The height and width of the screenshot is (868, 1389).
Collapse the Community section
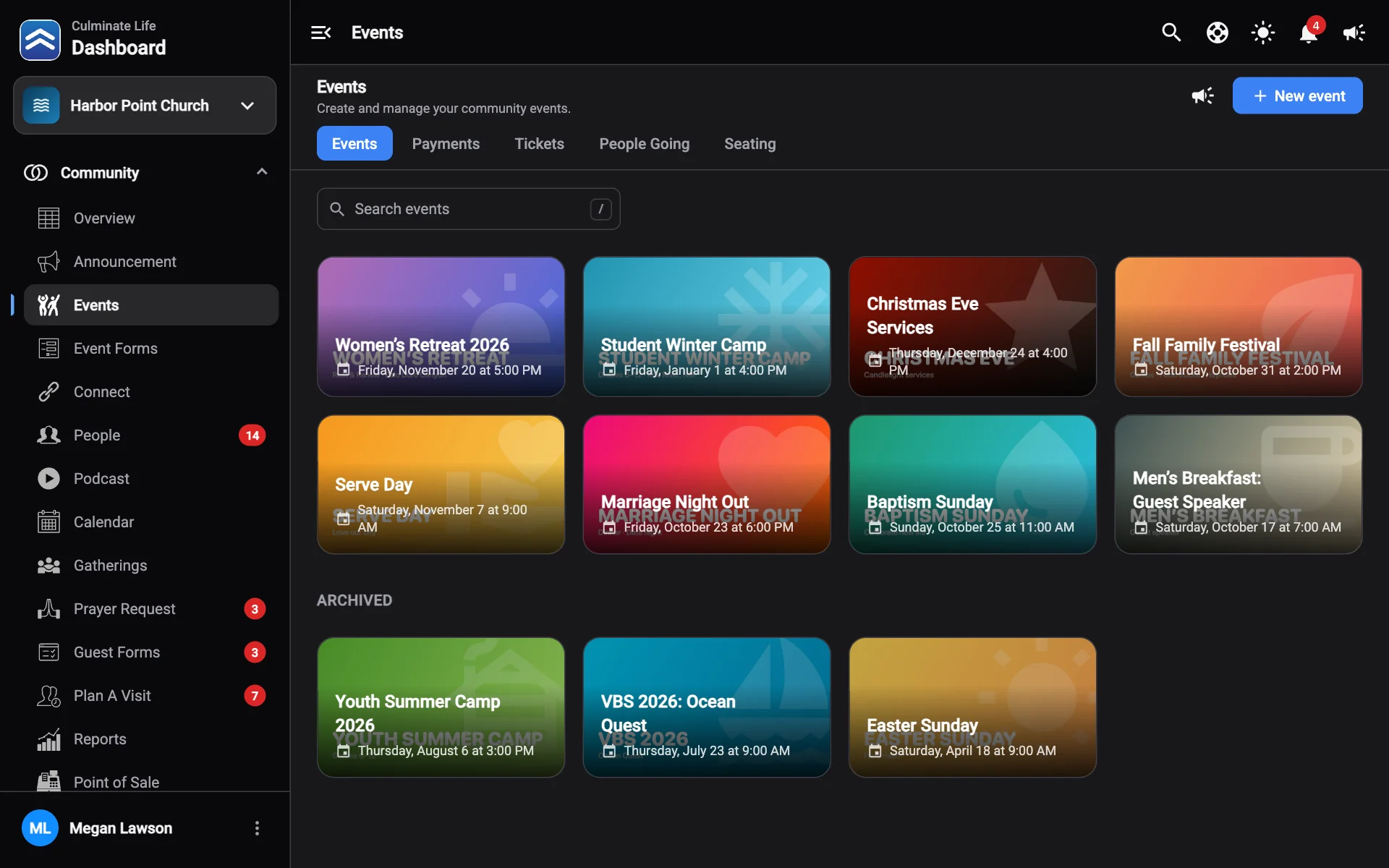pos(262,172)
